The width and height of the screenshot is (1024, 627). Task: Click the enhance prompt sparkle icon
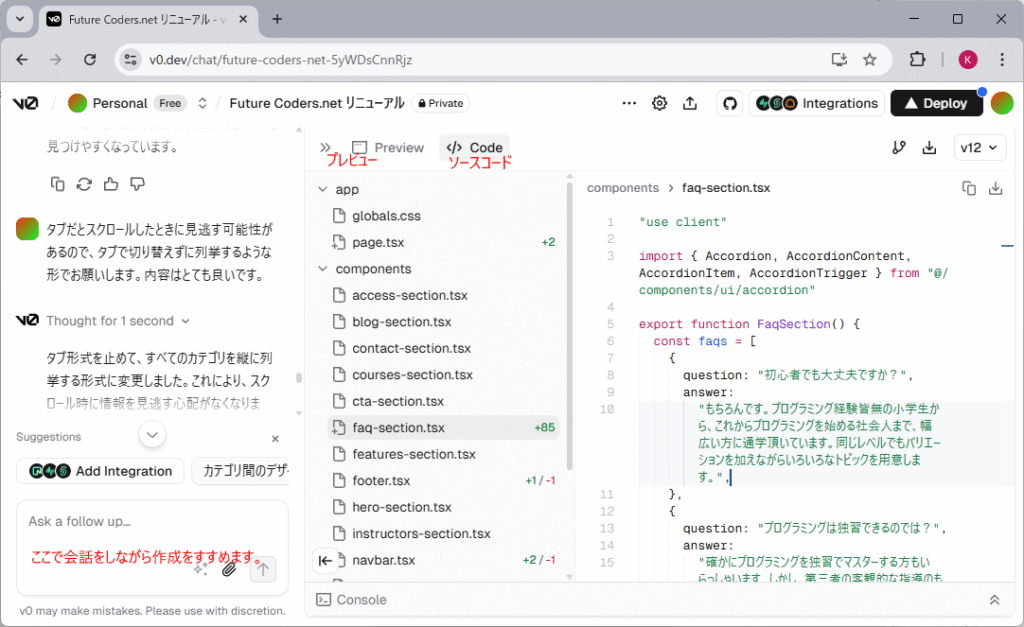(x=201, y=569)
